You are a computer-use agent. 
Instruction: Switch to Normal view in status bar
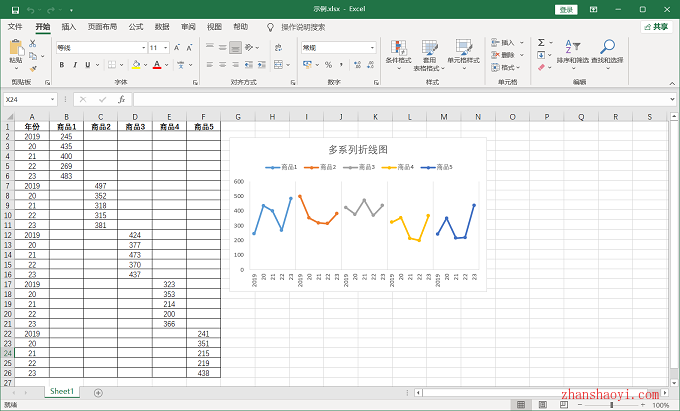(x=521, y=405)
